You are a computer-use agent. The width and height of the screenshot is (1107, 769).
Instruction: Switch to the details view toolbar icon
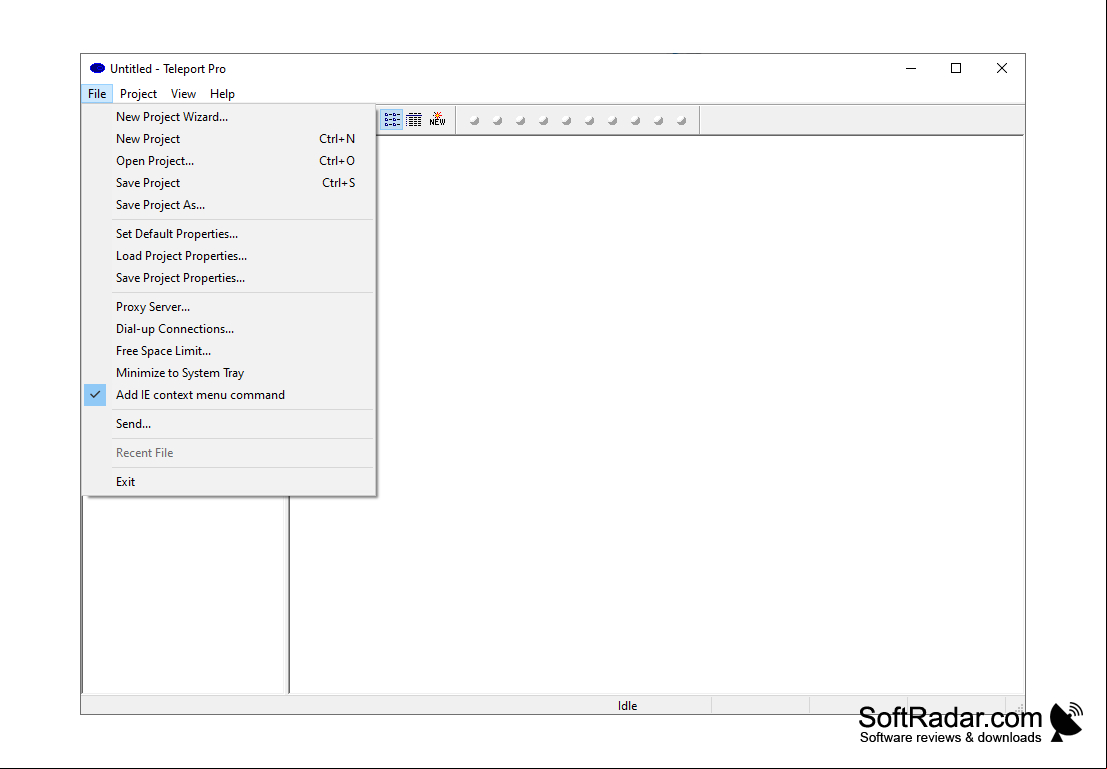tap(414, 120)
